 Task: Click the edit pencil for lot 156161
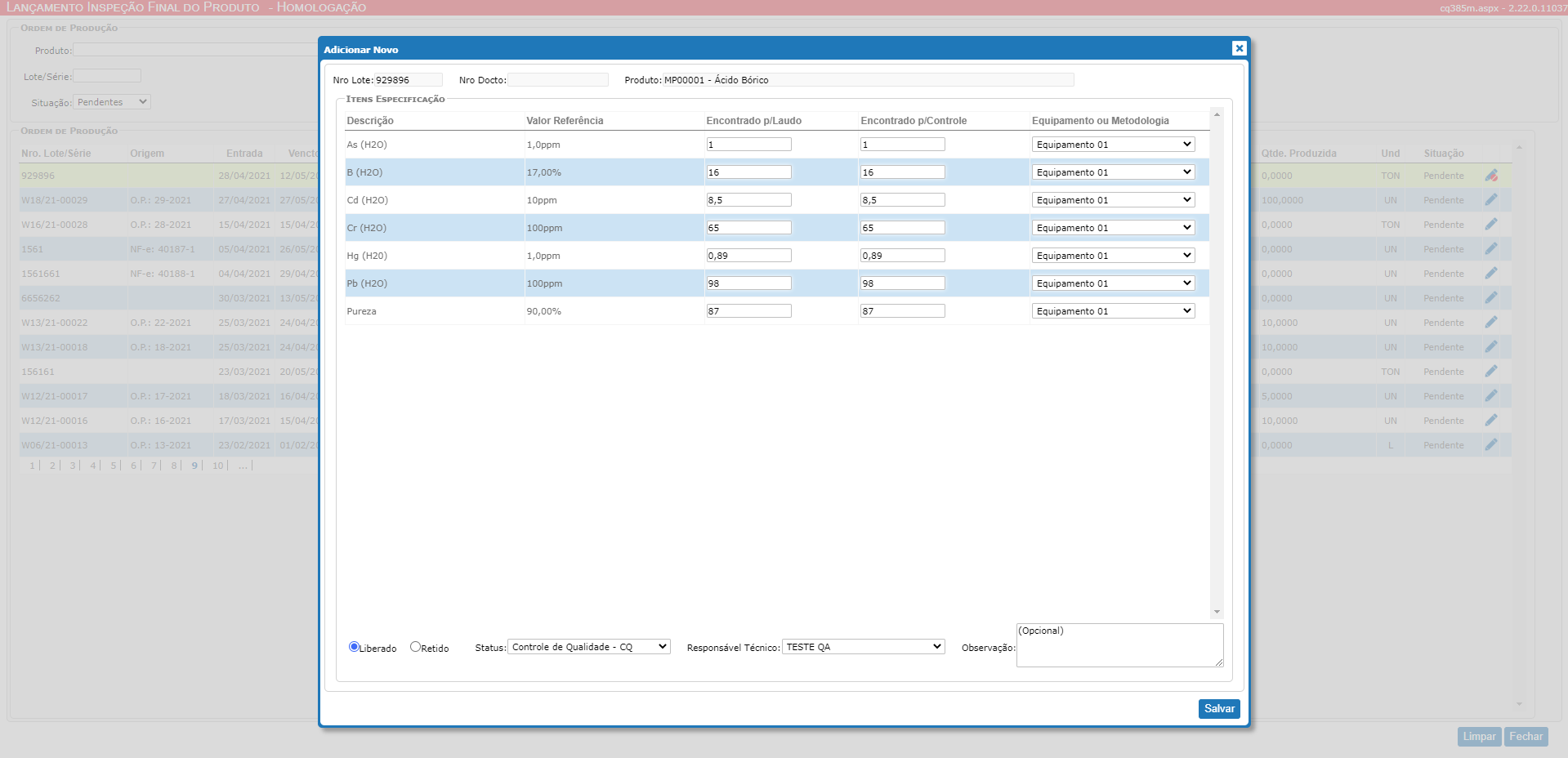pos(1491,372)
